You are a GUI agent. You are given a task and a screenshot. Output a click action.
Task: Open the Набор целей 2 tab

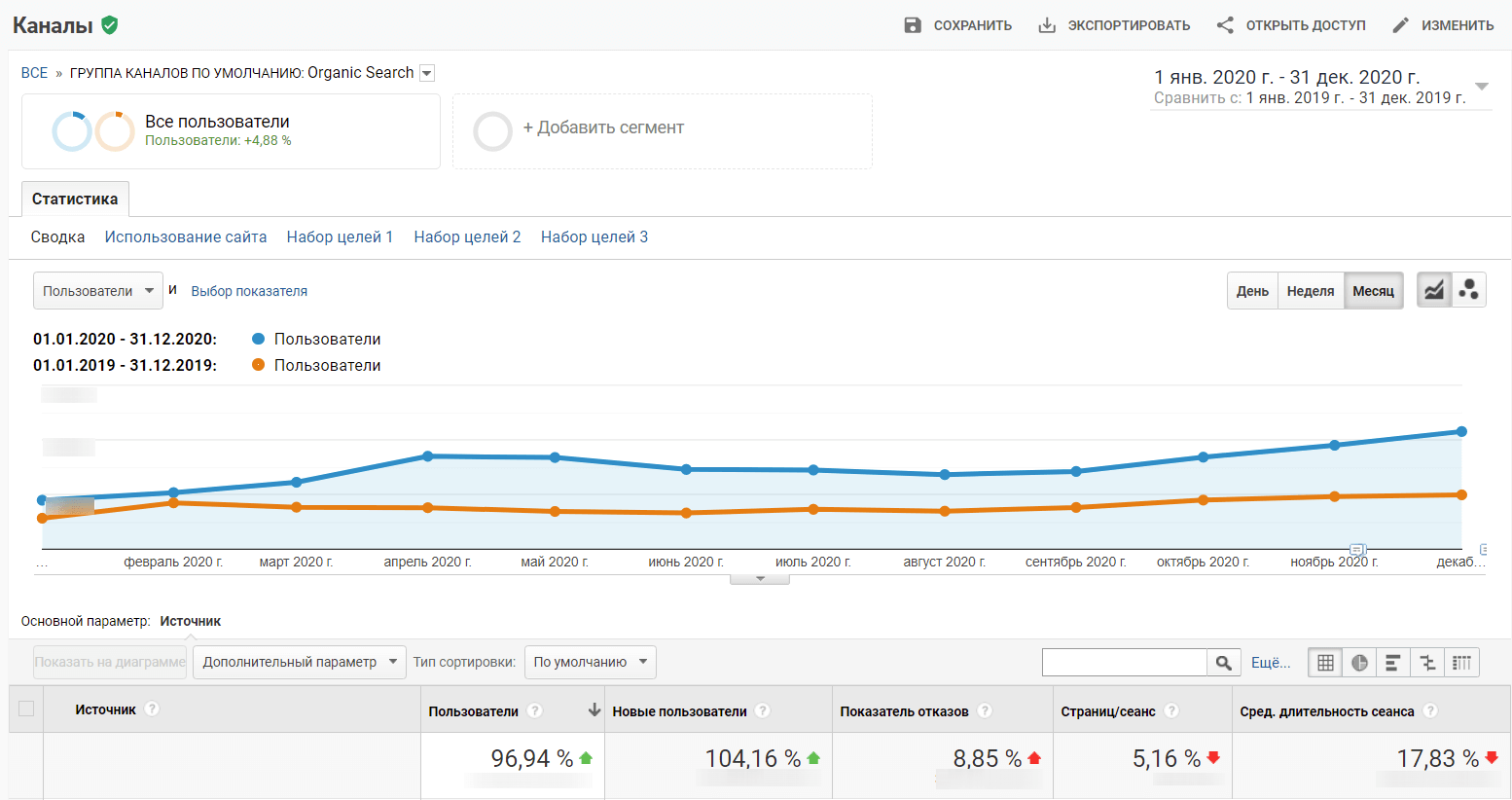pos(467,236)
